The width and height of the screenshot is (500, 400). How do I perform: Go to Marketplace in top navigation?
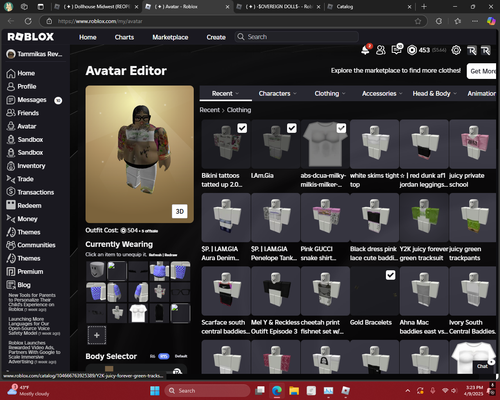[x=170, y=37]
